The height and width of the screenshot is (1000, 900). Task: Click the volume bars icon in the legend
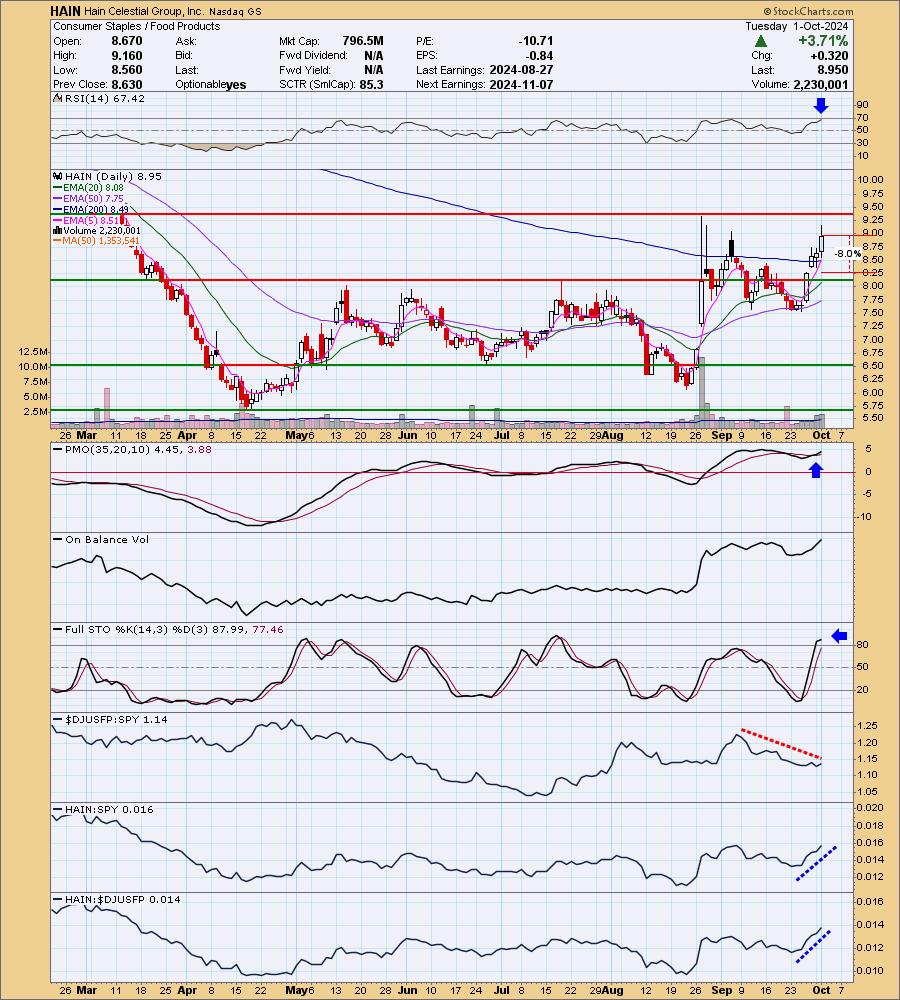click(58, 231)
